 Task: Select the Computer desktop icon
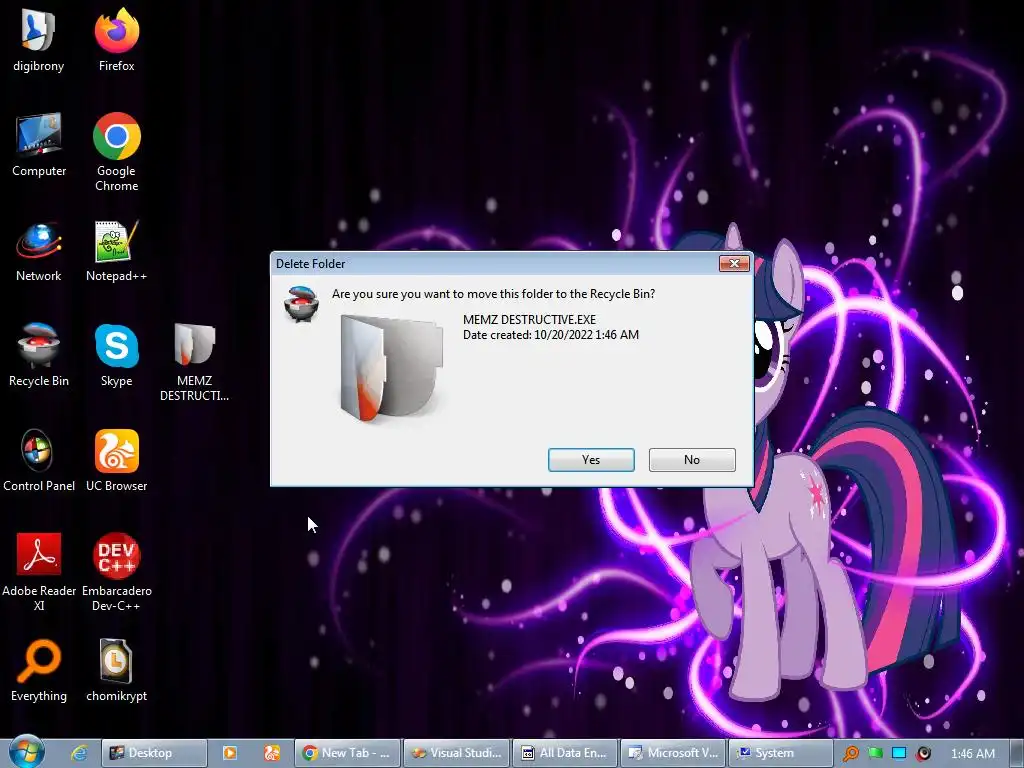pos(39,145)
